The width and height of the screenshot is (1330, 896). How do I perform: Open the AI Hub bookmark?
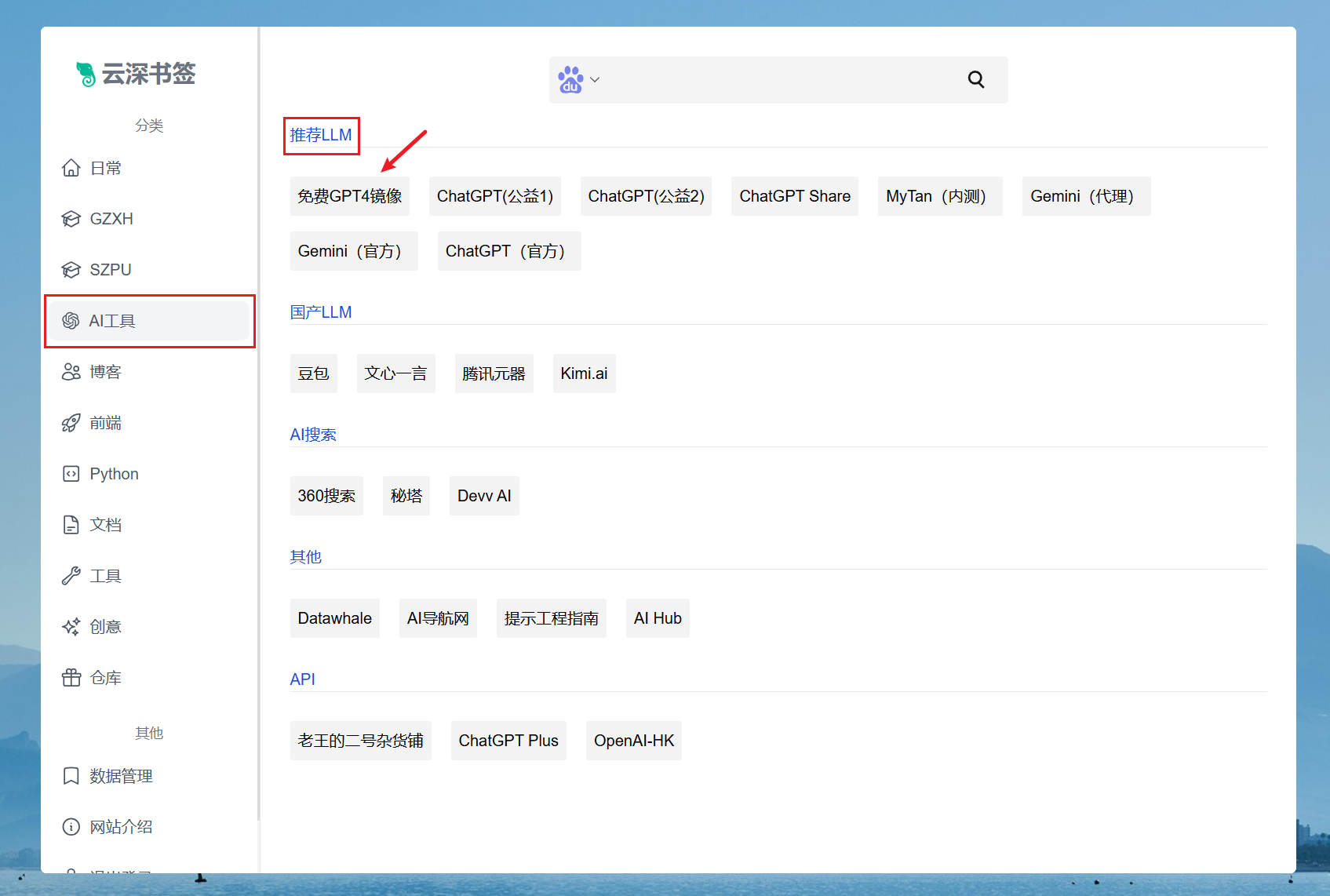click(x=658, y=618)
